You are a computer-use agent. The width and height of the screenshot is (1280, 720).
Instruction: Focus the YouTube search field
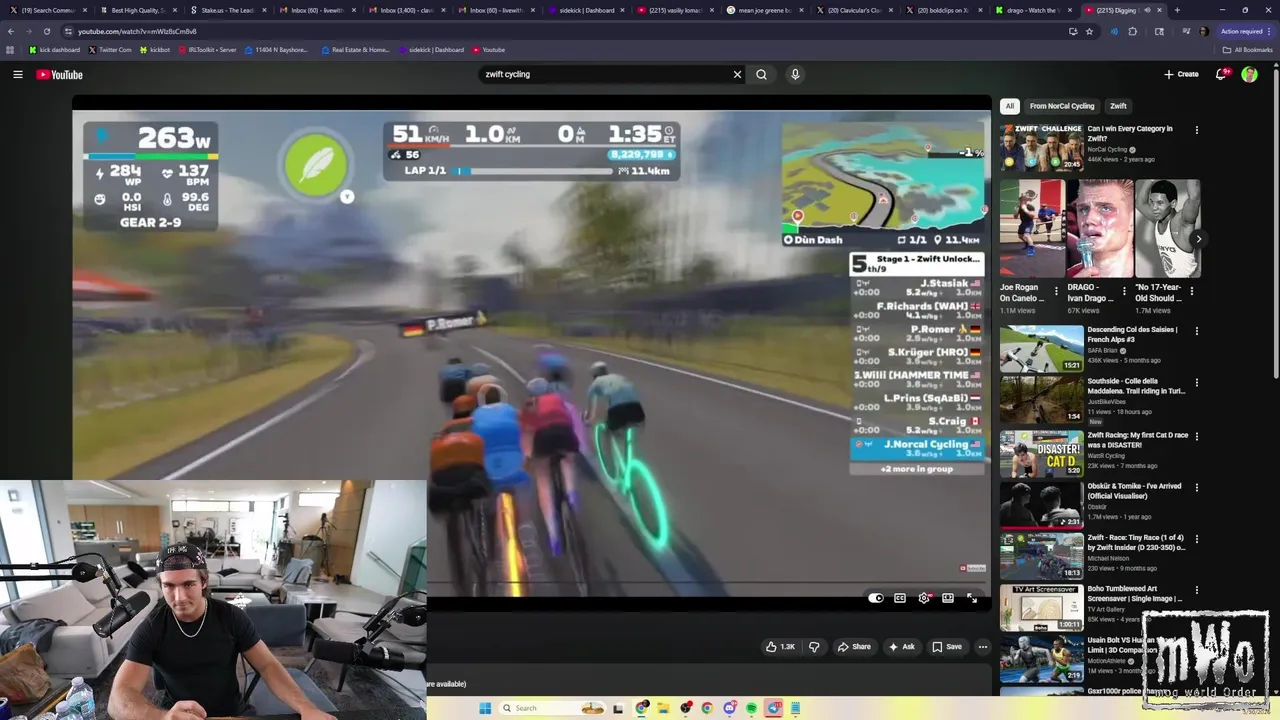605,74
